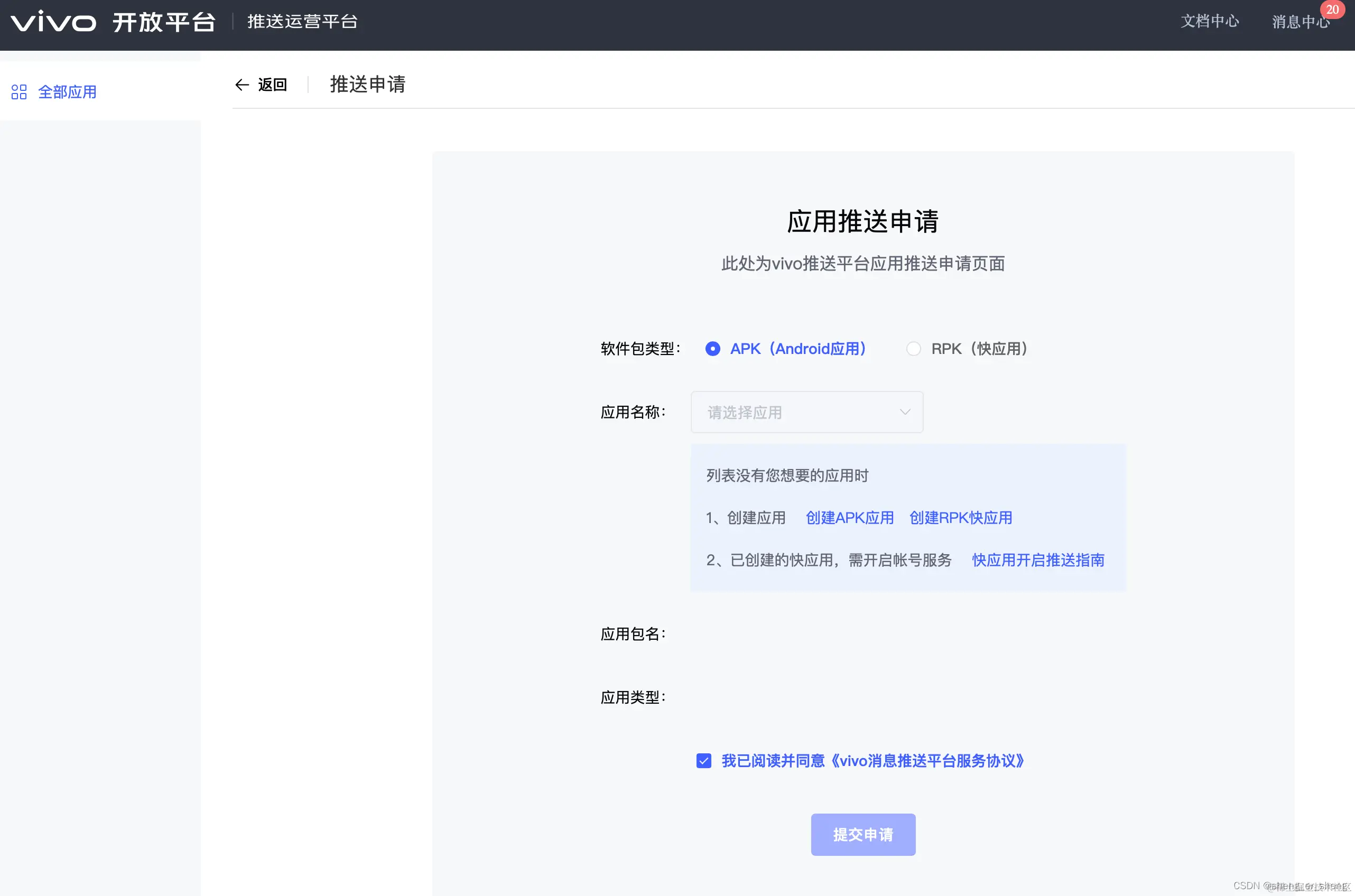Click the vivo logo in header
The image size is (1355, 896).
coord(53,22)
